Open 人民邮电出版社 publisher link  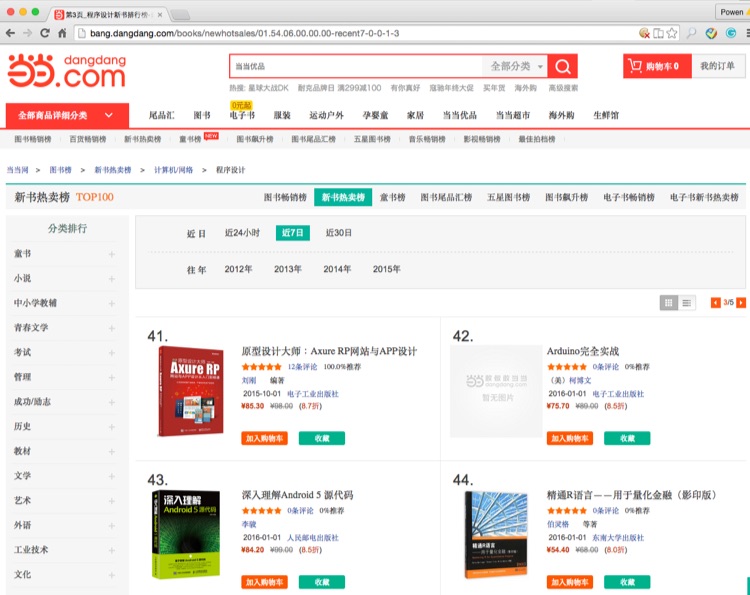click(x=313, y=538)
